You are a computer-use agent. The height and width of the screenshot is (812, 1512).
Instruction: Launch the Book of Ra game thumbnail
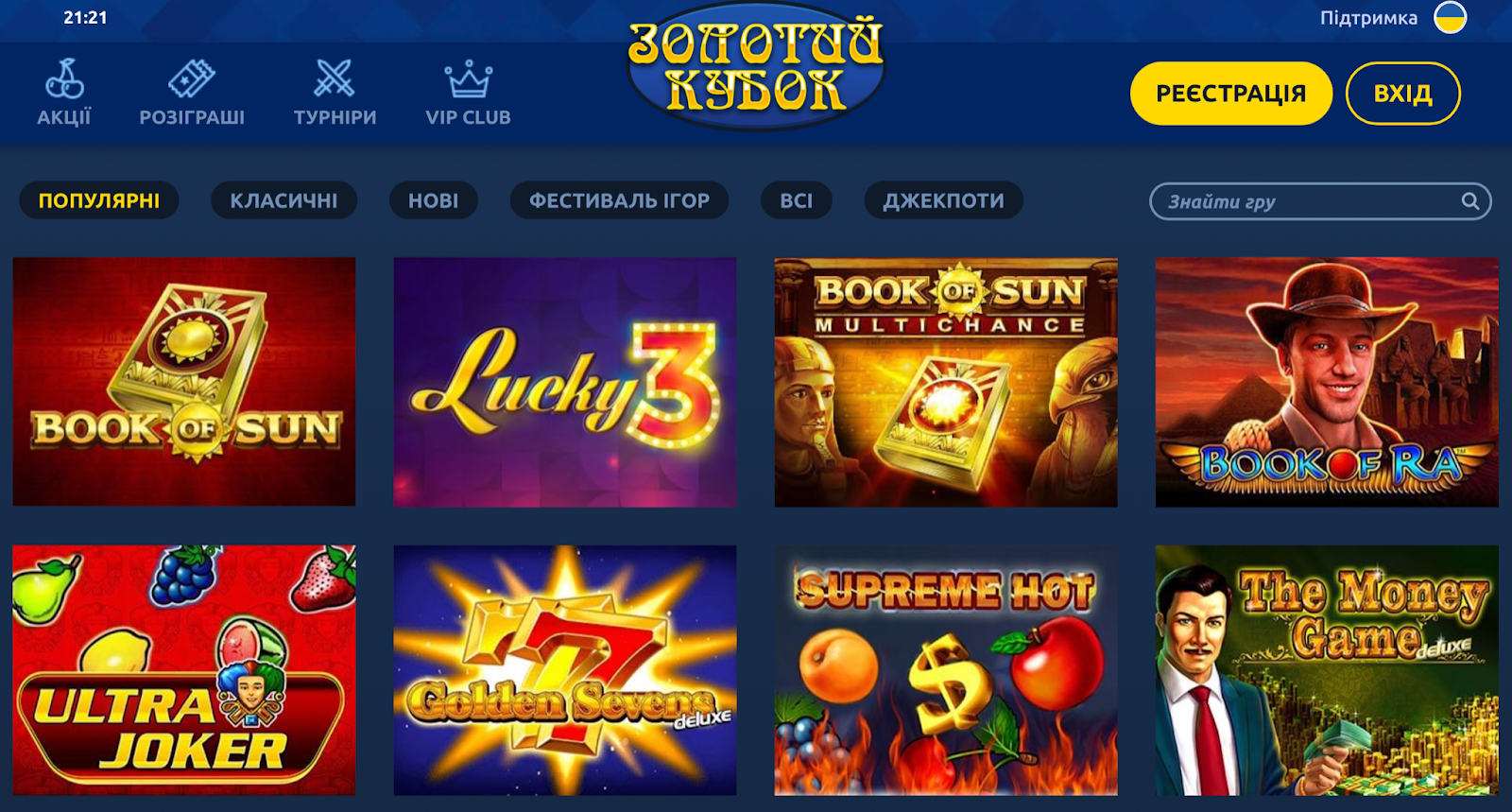pos(1327,382)
